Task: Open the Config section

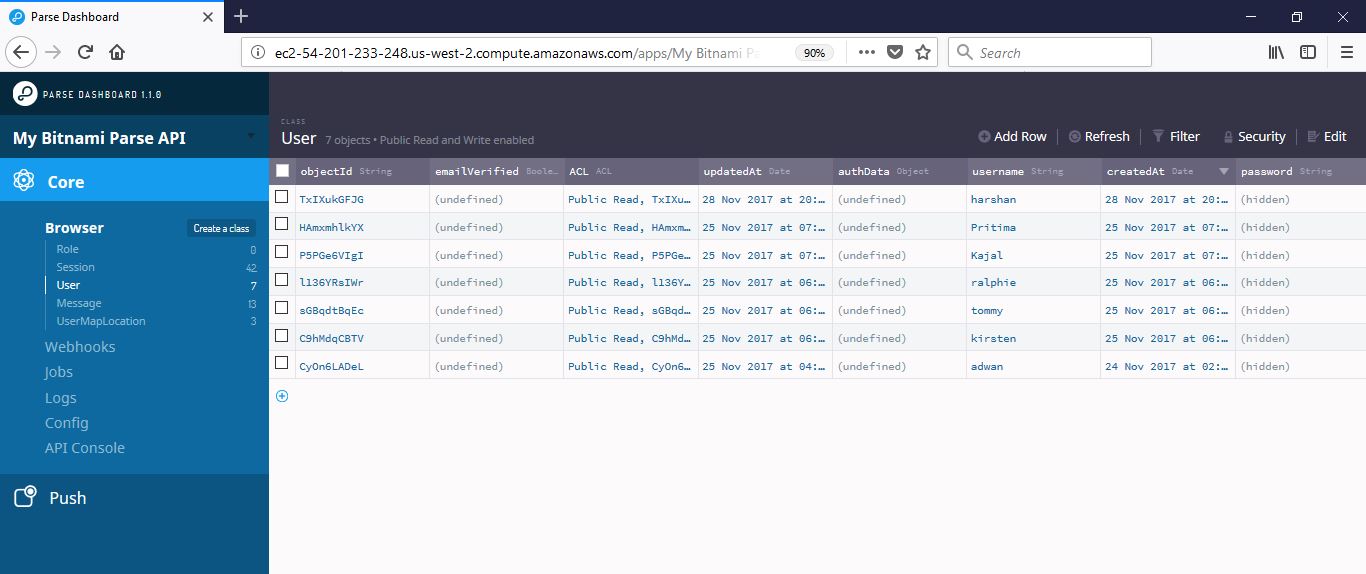Action: click(x=67, y=423)
